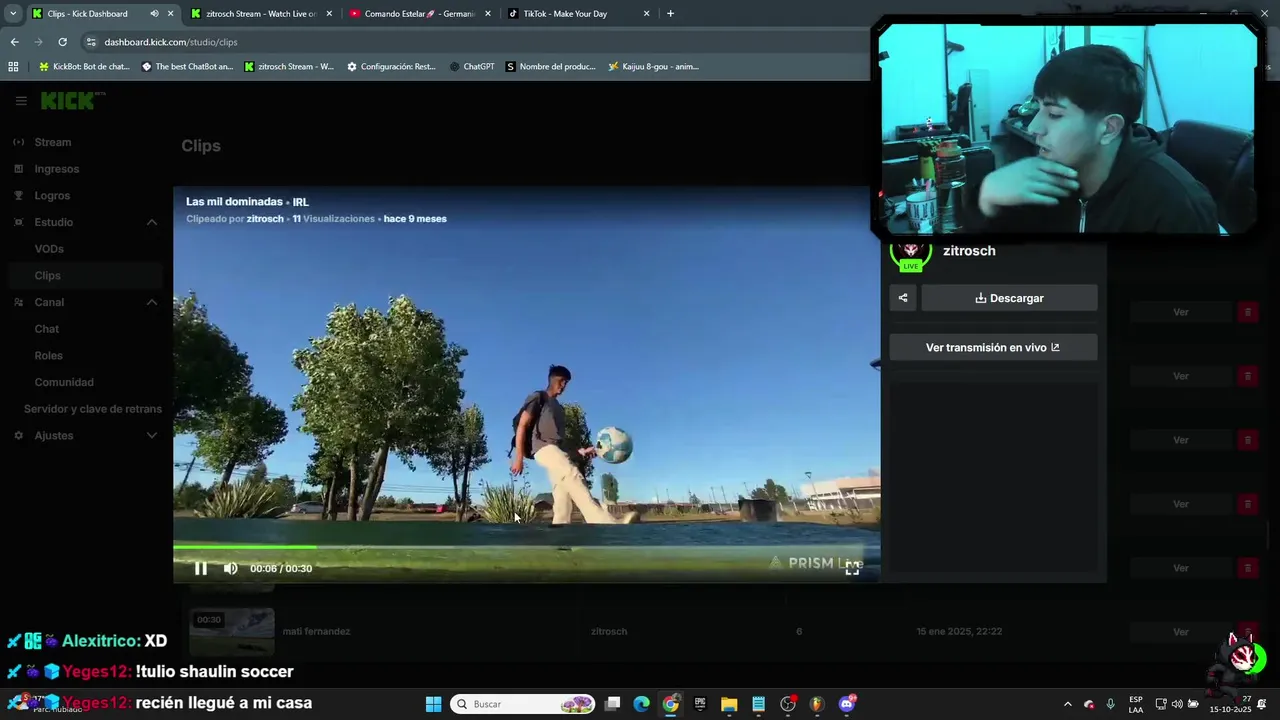The width and height of the screenshot is (1280, 720).
Task: Expand the Ajustes section chevron
Action: click(x=152, y=436)
